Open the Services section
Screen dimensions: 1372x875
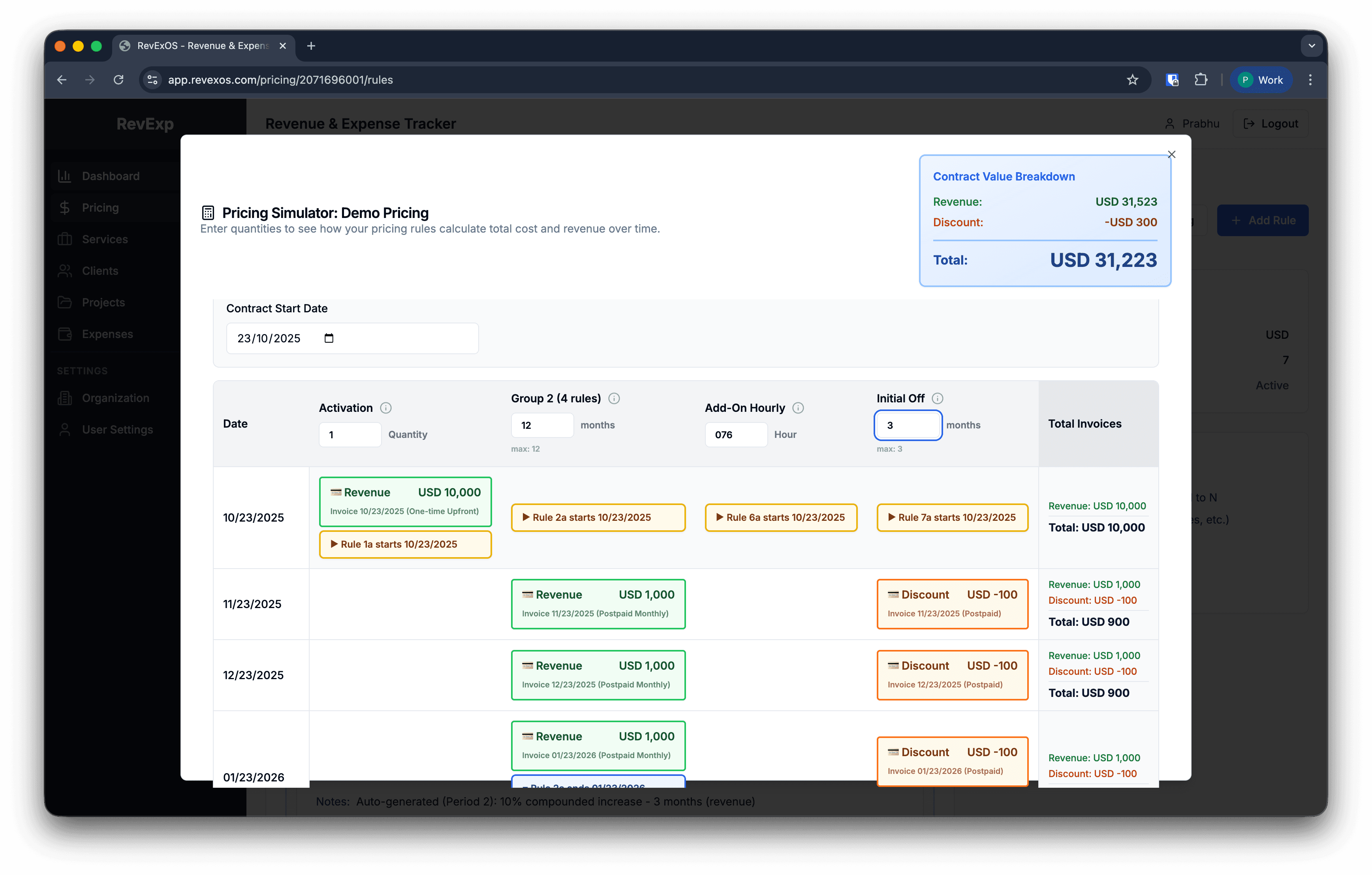[105, 238]
